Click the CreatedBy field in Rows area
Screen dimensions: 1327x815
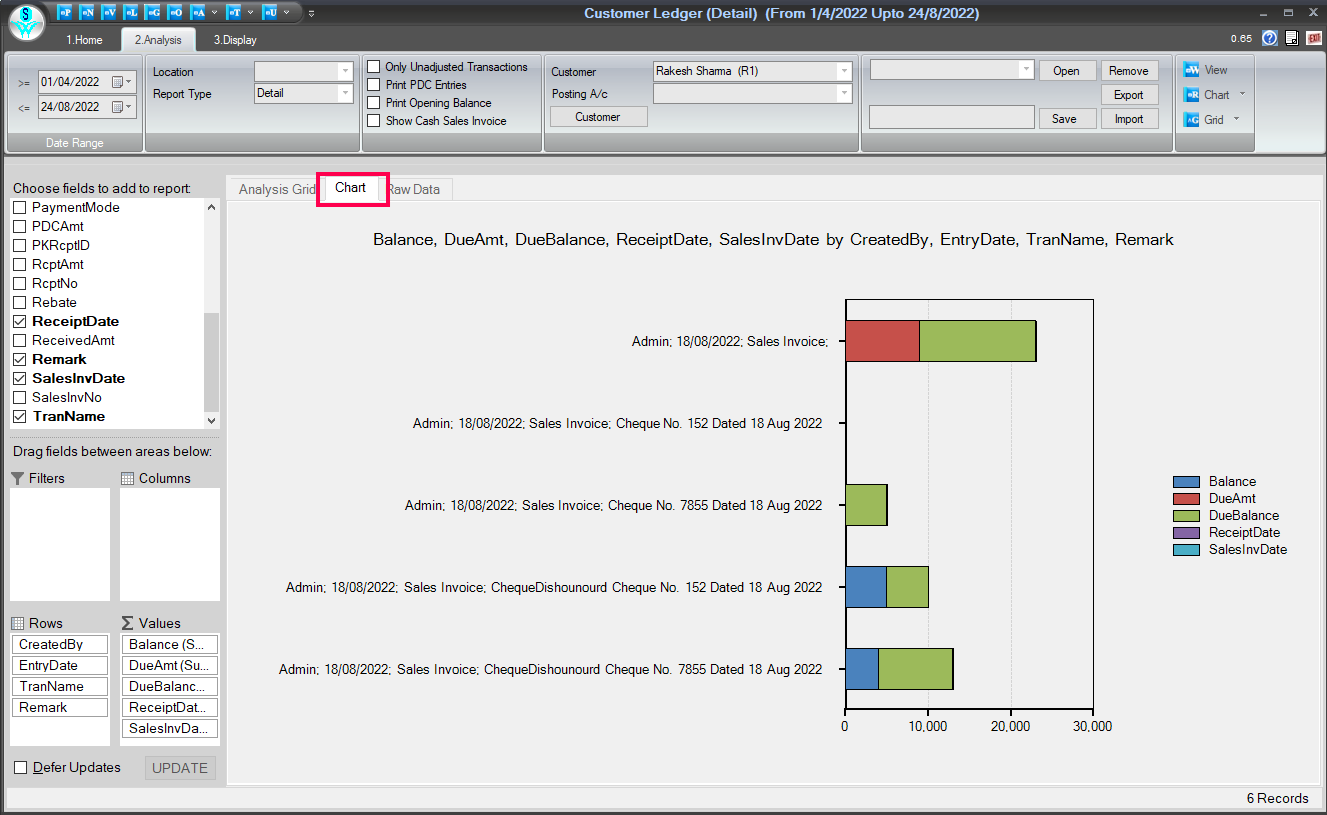click(59, 645)
